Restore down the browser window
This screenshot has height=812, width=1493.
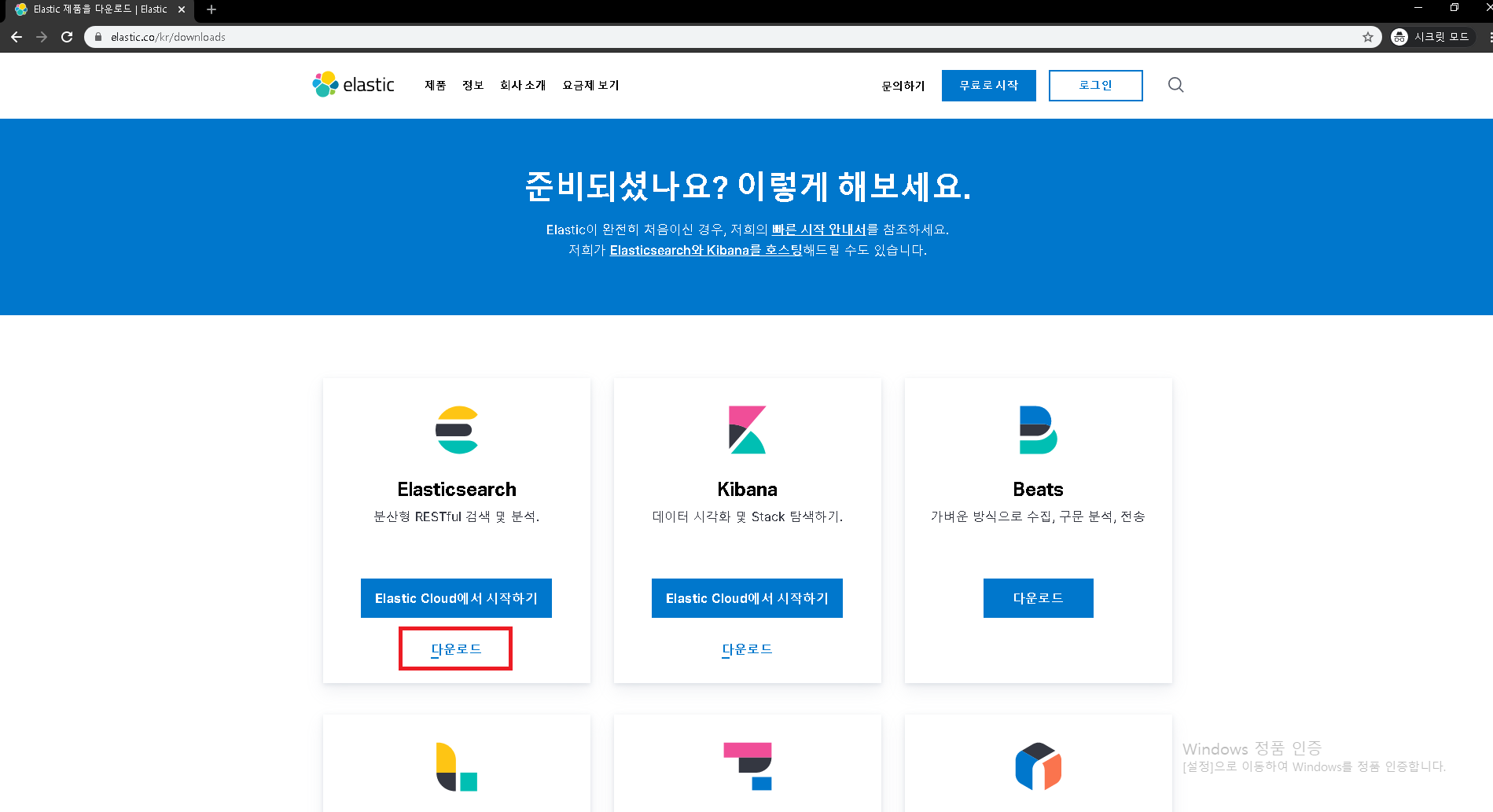click(1454, 8)
